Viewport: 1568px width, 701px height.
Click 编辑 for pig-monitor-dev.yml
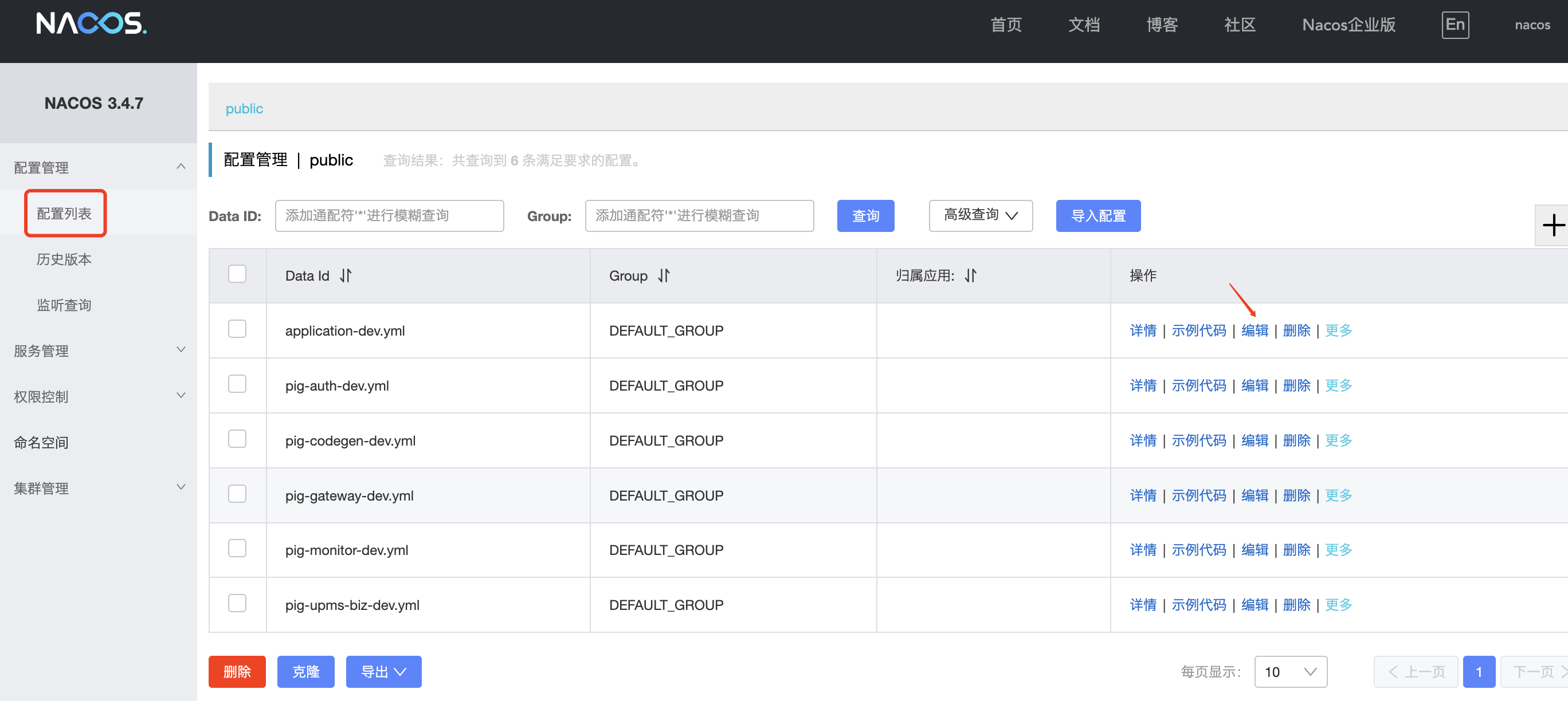pos(1255,550)
